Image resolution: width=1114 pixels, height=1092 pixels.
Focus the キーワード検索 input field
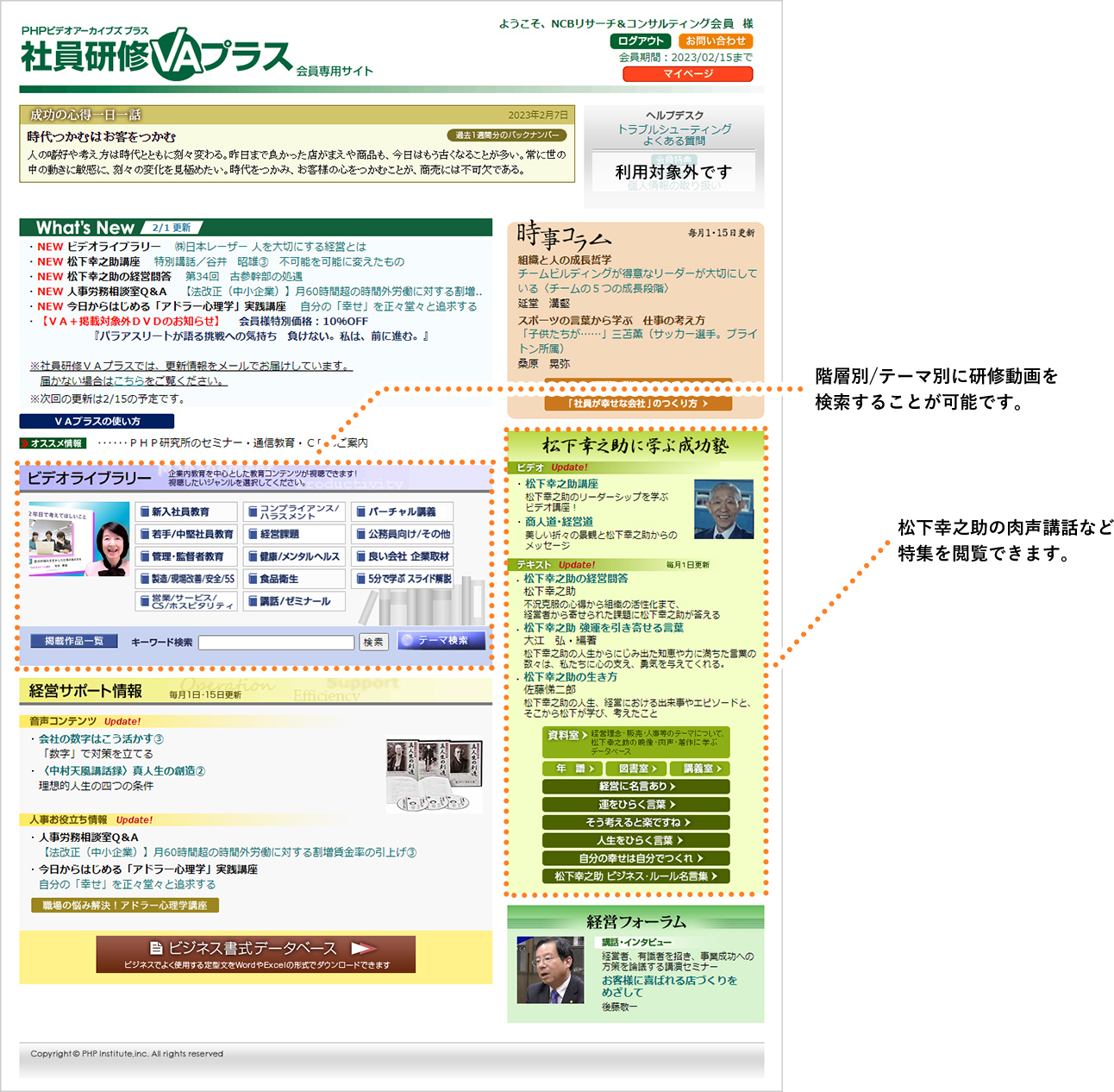click(x=276, y=643)
